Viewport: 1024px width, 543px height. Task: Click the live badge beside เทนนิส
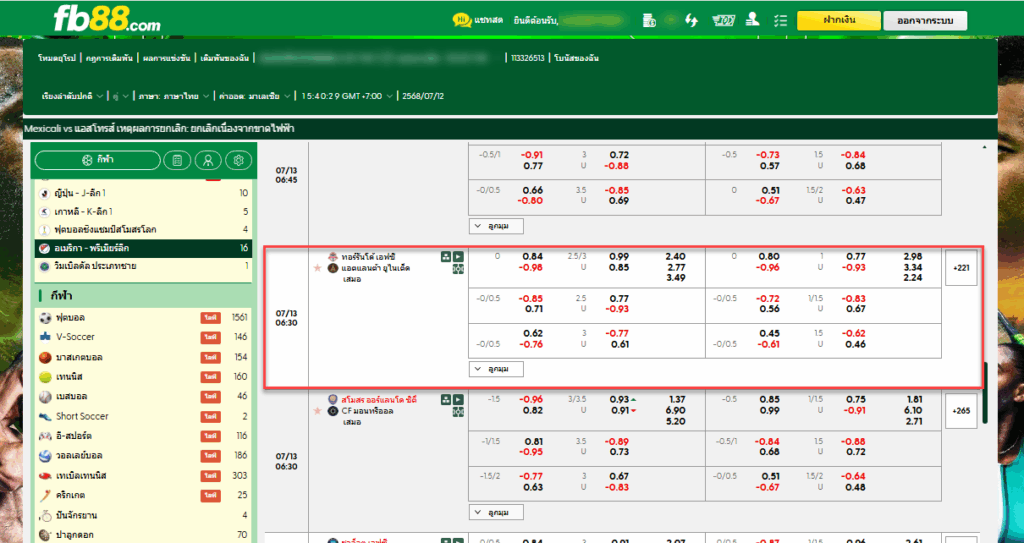point(210,377)
